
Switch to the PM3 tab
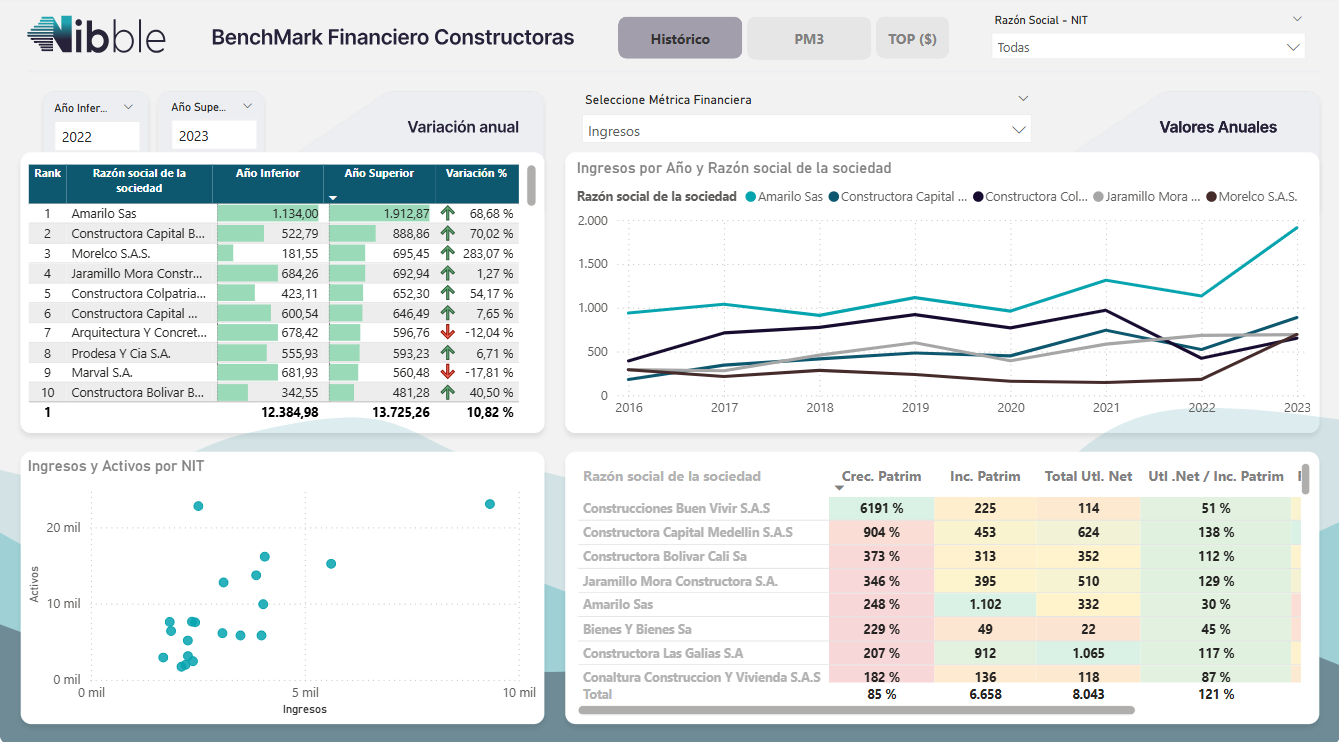pos(809,39)
